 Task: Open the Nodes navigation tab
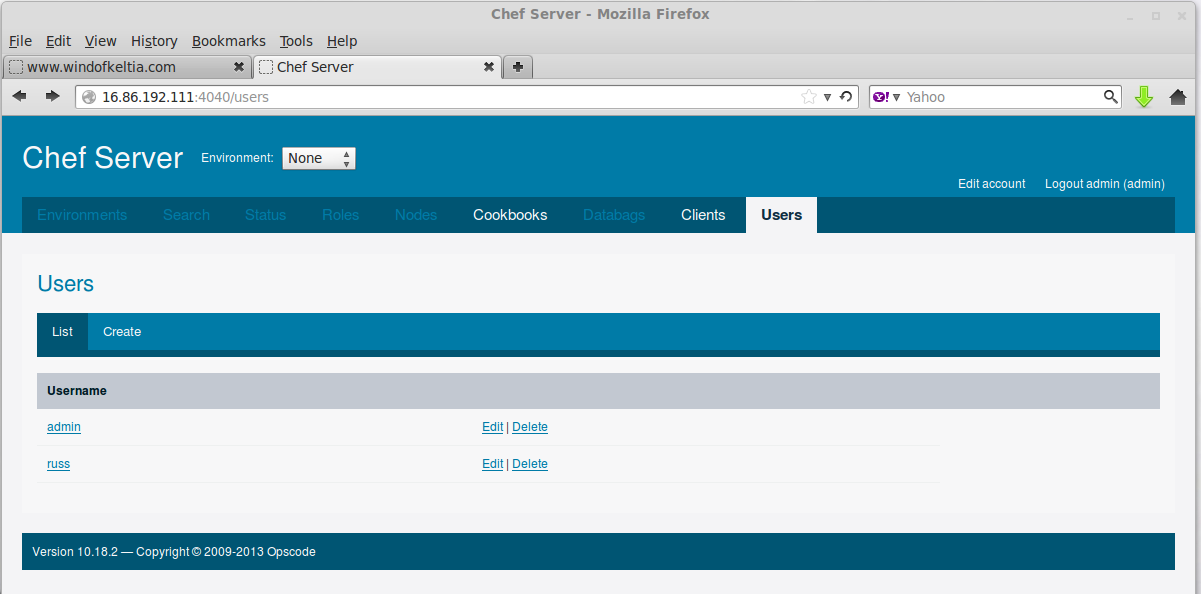(416, 215)
